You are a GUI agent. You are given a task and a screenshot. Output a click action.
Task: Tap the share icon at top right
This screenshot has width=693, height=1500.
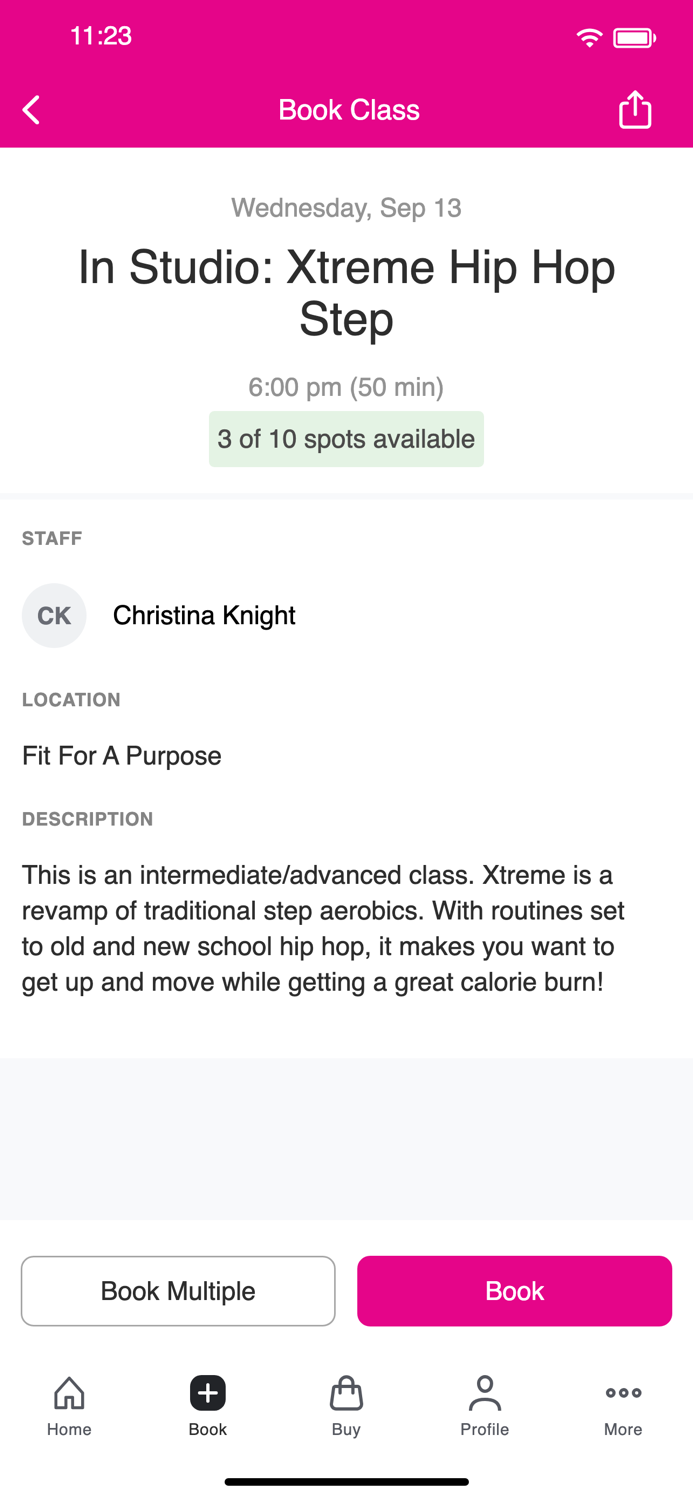tap(635, 109)
